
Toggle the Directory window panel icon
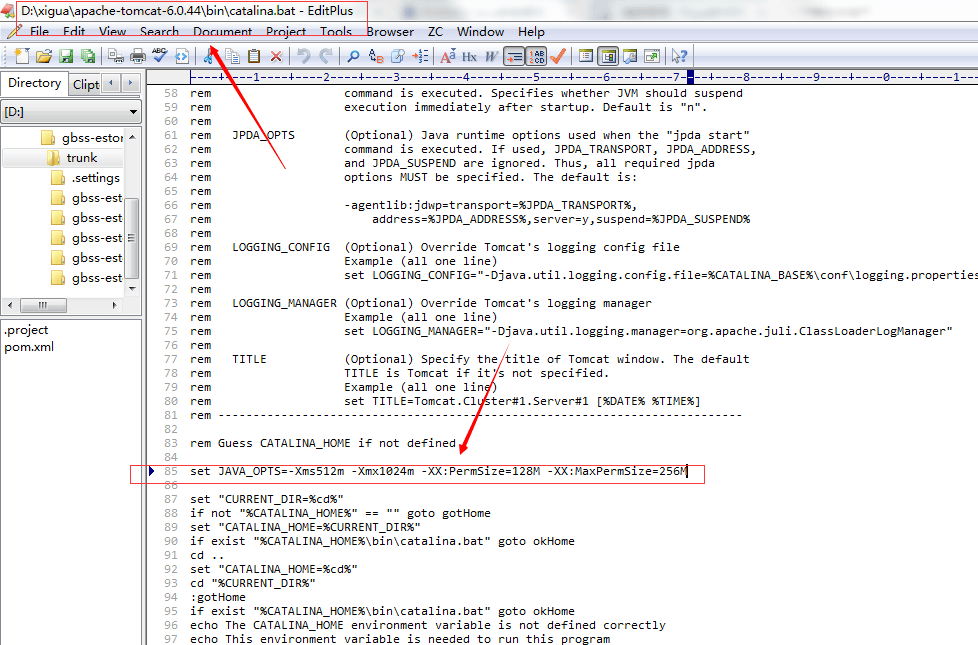tap(586, 56)
